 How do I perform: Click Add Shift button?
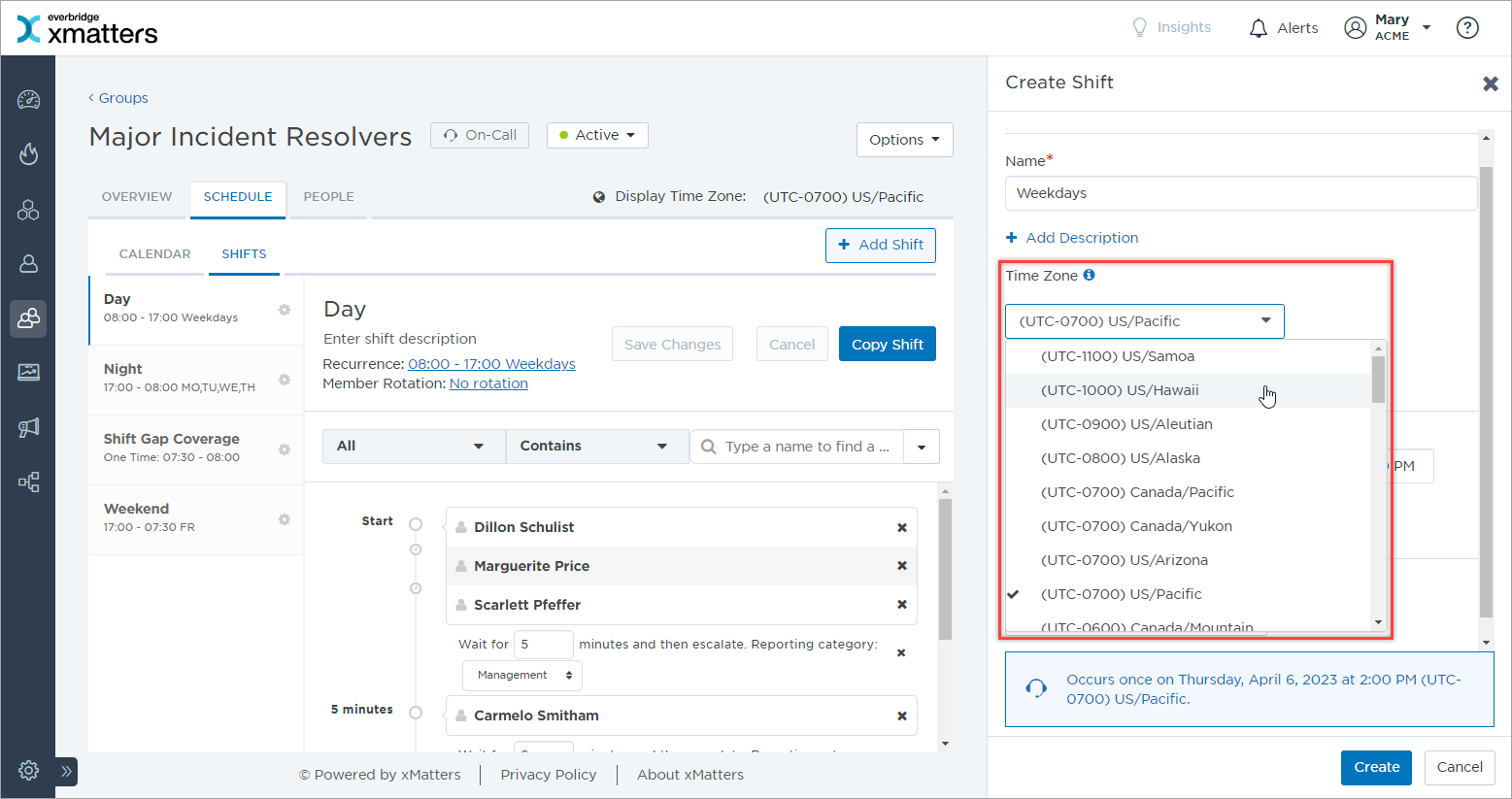coord(881,245)
